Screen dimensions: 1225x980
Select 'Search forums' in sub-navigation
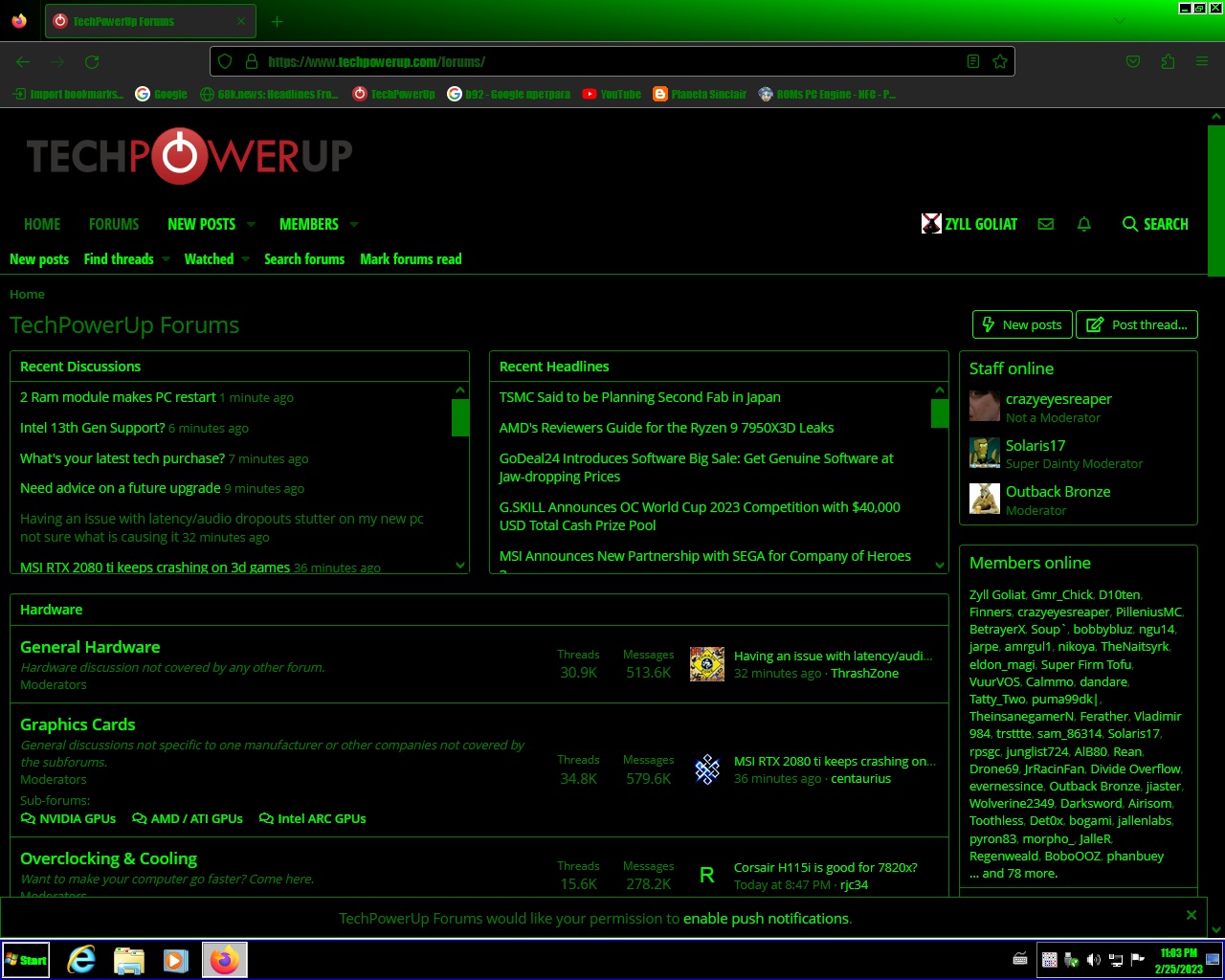(304, 259)
